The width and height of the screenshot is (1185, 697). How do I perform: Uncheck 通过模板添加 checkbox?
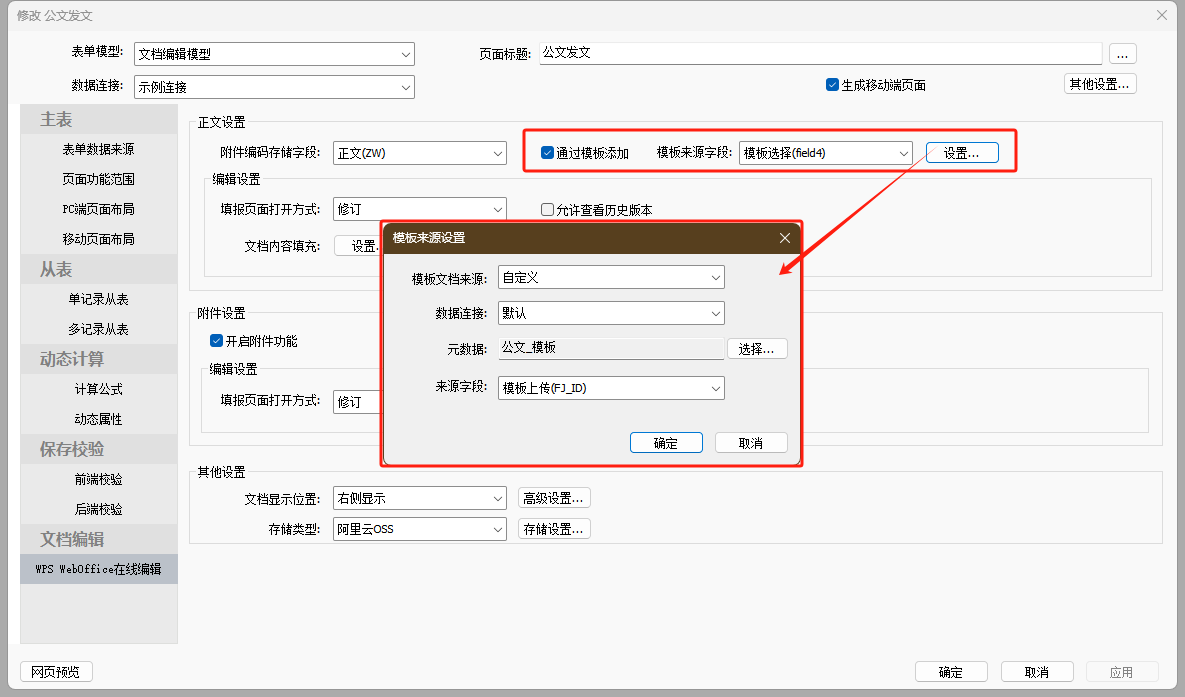(x=547, y=153)
